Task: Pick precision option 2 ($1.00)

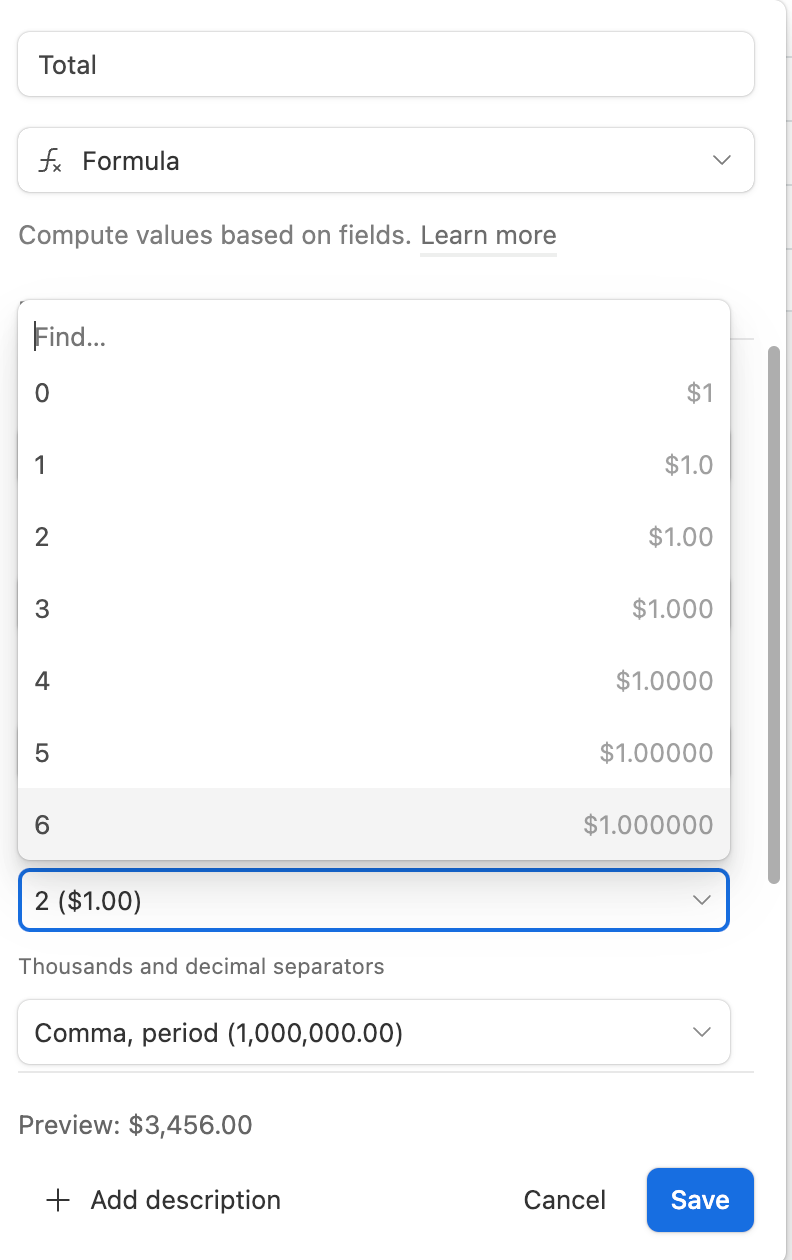Action: click(x=374, y=537)
